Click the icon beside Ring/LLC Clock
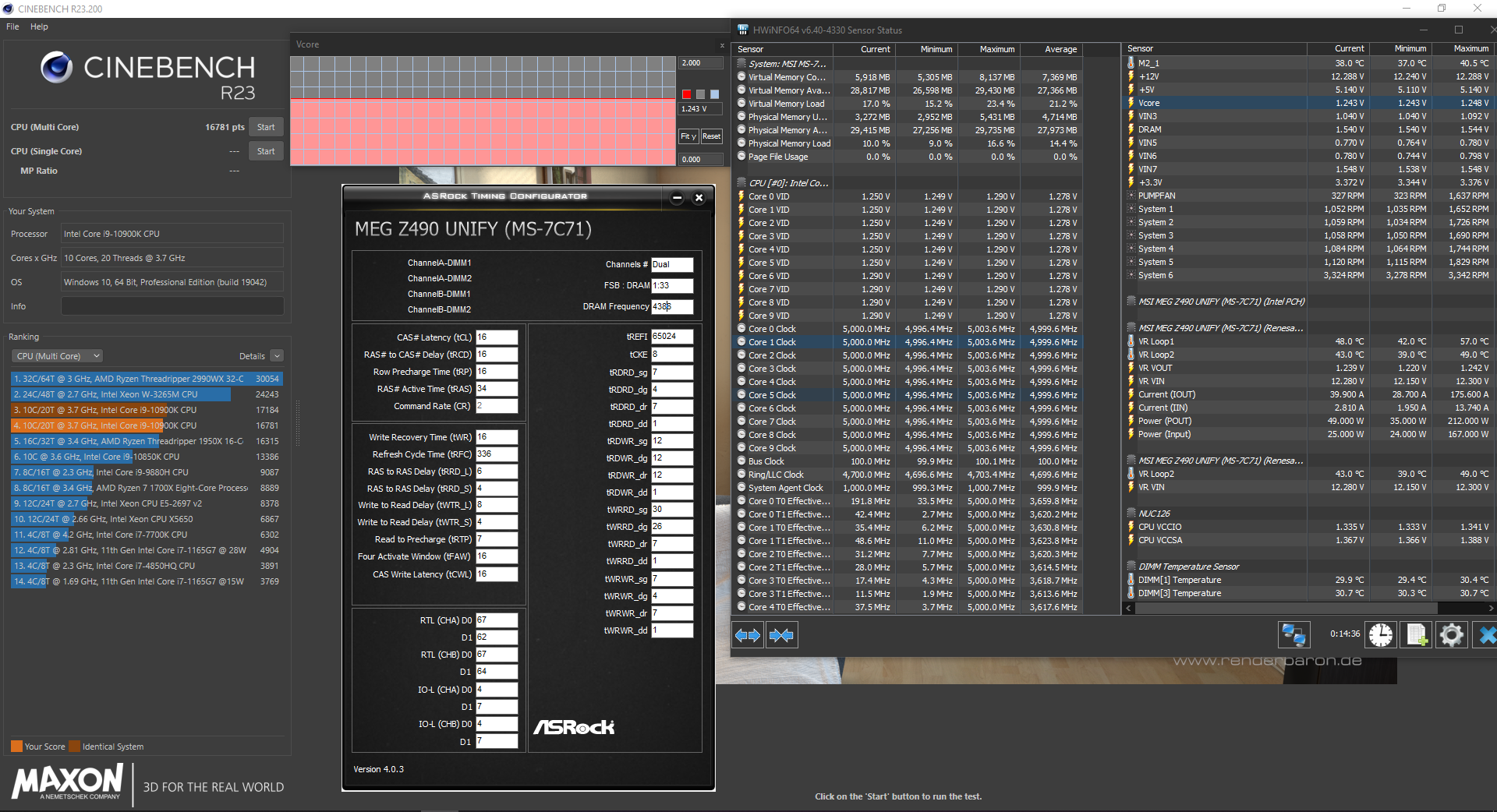Screen dimensions: 1497x812 tap(741, 475)
